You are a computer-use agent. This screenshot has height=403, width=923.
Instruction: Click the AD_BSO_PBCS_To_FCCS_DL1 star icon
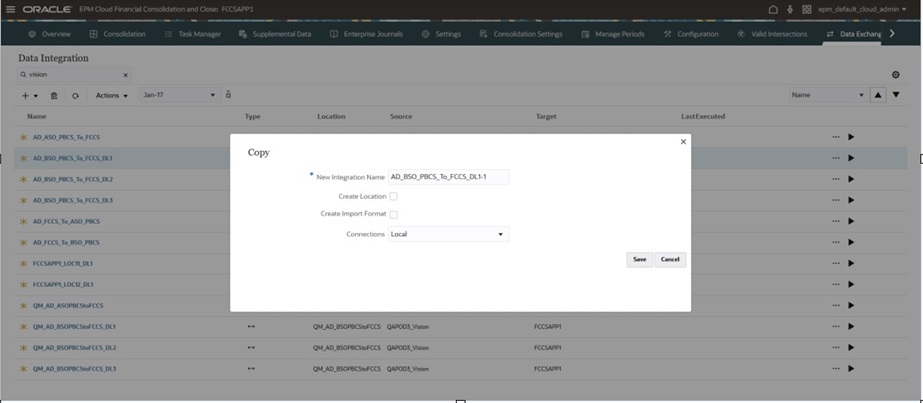24,158
